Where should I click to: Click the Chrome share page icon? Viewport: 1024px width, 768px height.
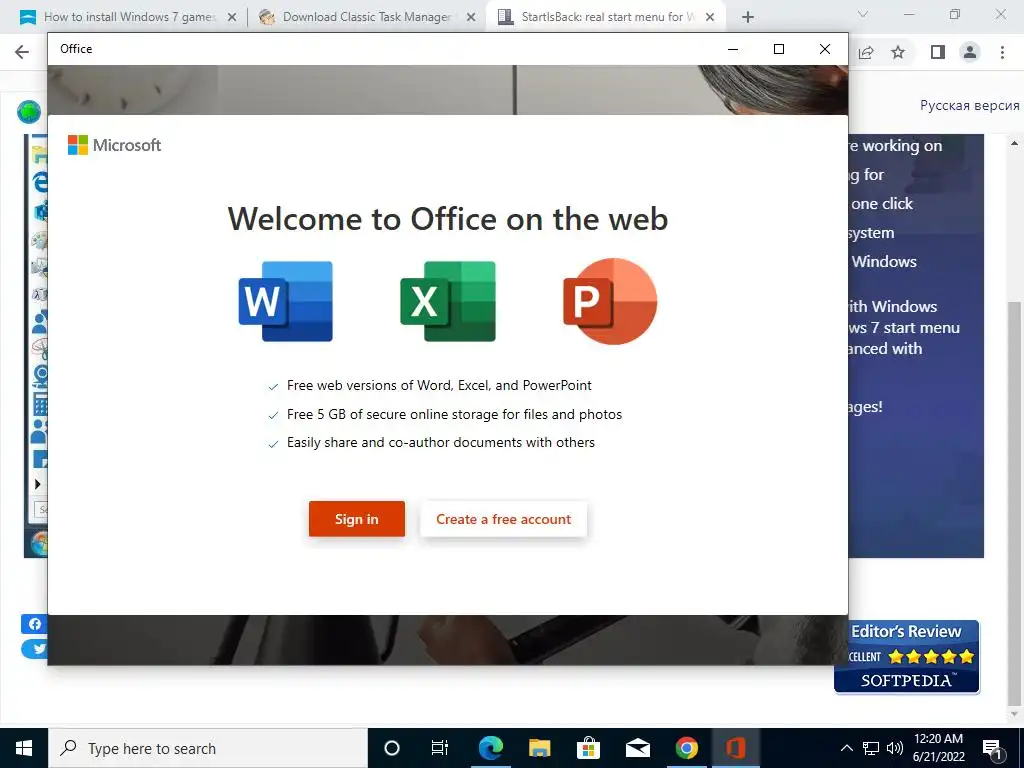[x=866, y=52]
